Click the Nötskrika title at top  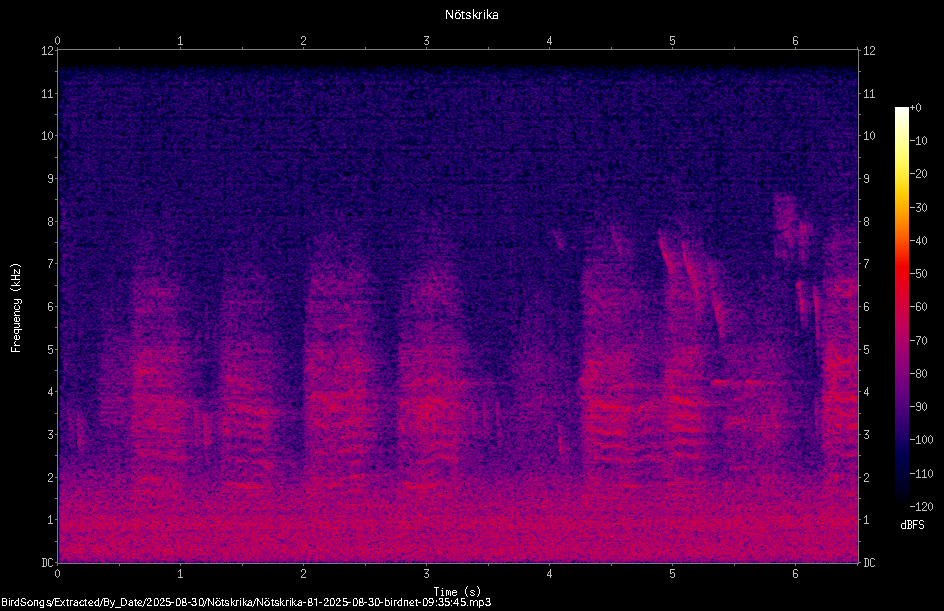(x=471, y=15)
